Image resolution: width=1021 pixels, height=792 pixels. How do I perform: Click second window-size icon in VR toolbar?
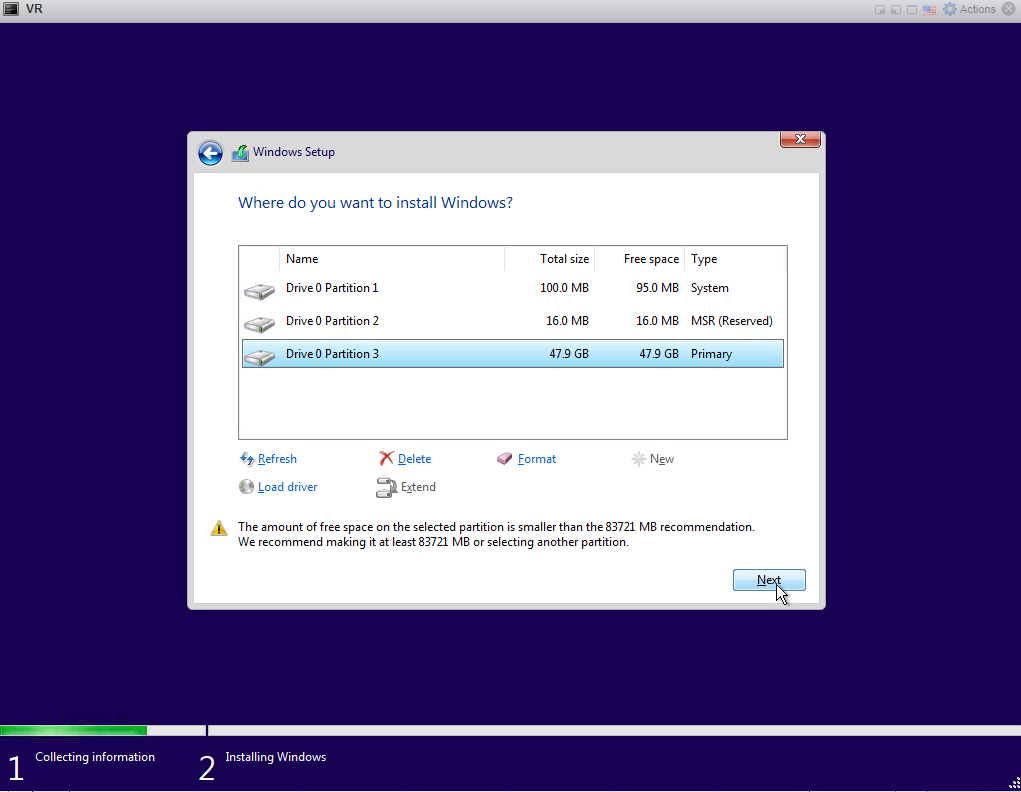pyautogui.click(x=896, y=10)
